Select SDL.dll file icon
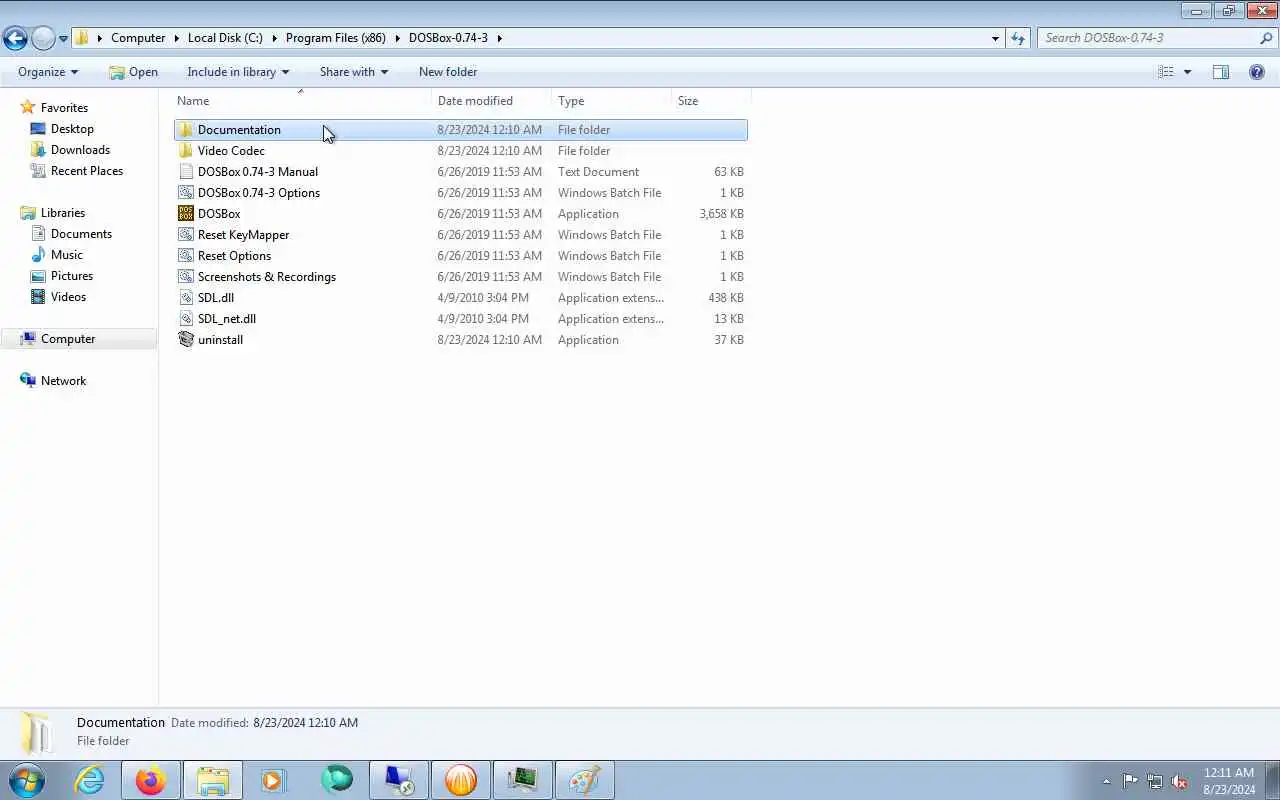This screenshot has width=1280, height=800. (186, 298)
